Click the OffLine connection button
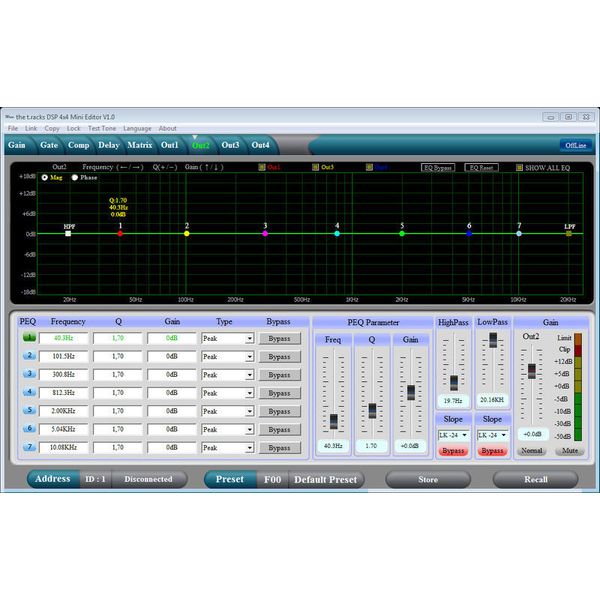The height and width of the screenshot is (600, 600). 576,145
